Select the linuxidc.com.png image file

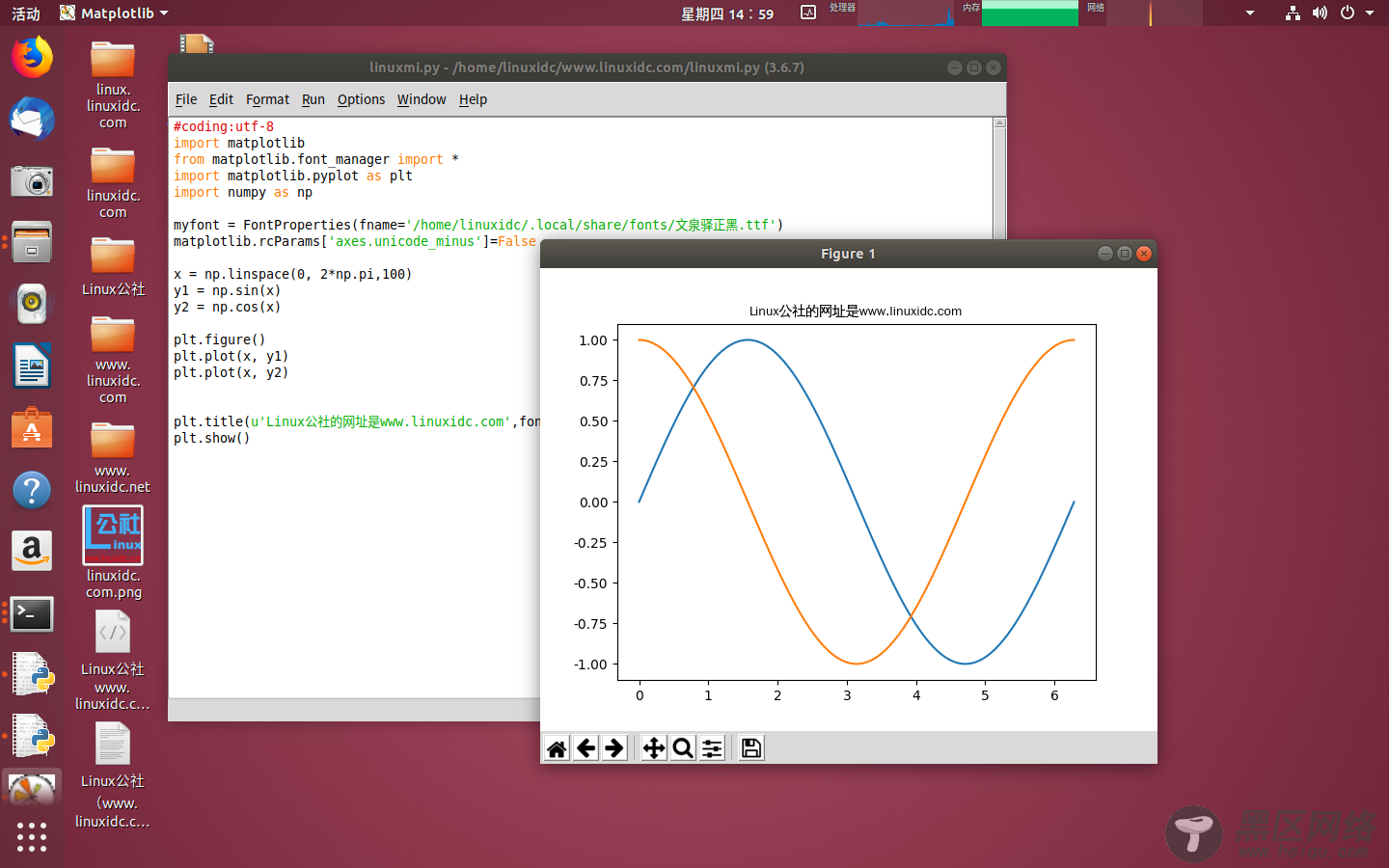pyautogui.click(x=113, y=553)
